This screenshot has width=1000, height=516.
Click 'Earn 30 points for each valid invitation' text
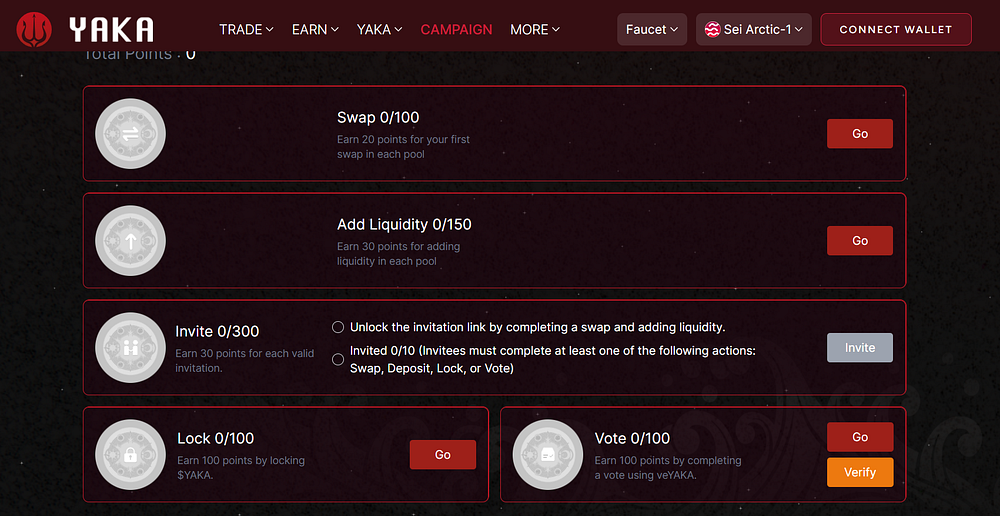[x=244, y=360]
